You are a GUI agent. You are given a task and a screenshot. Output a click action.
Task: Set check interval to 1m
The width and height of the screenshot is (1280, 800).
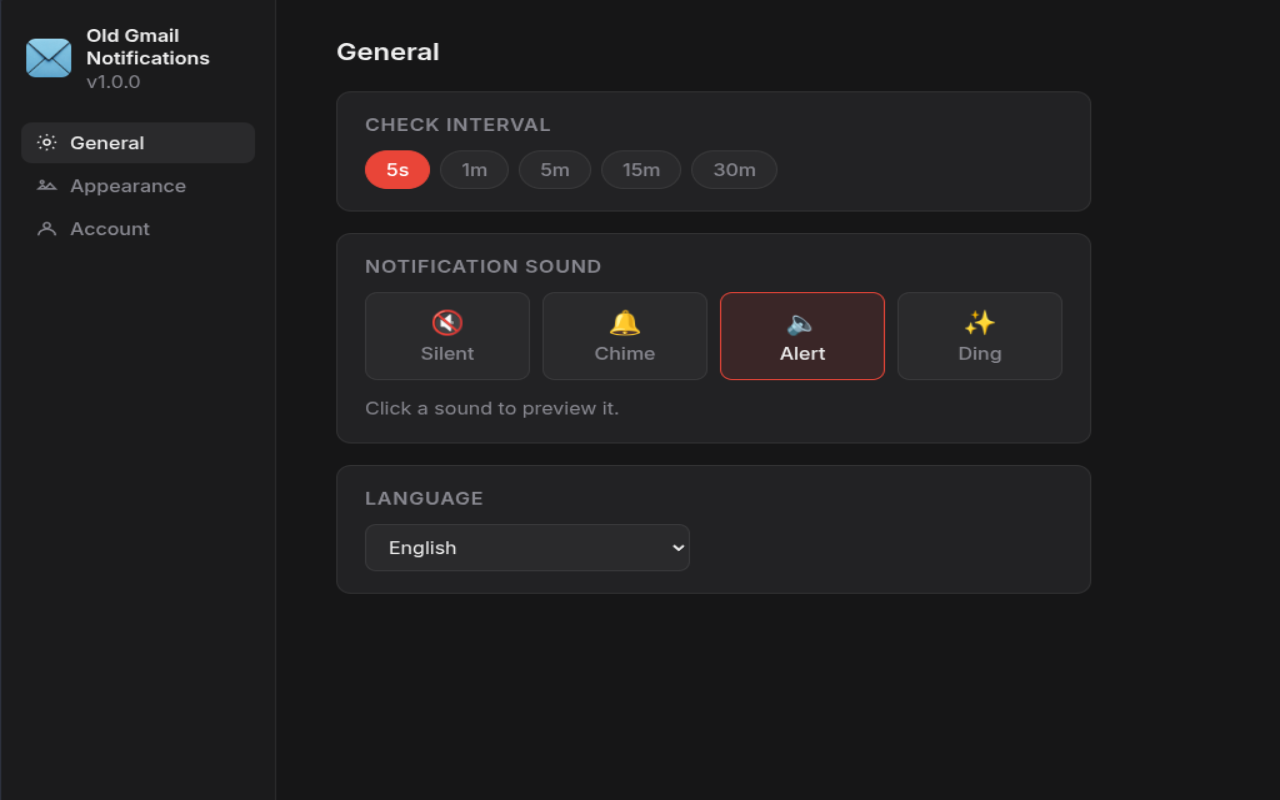474,170
